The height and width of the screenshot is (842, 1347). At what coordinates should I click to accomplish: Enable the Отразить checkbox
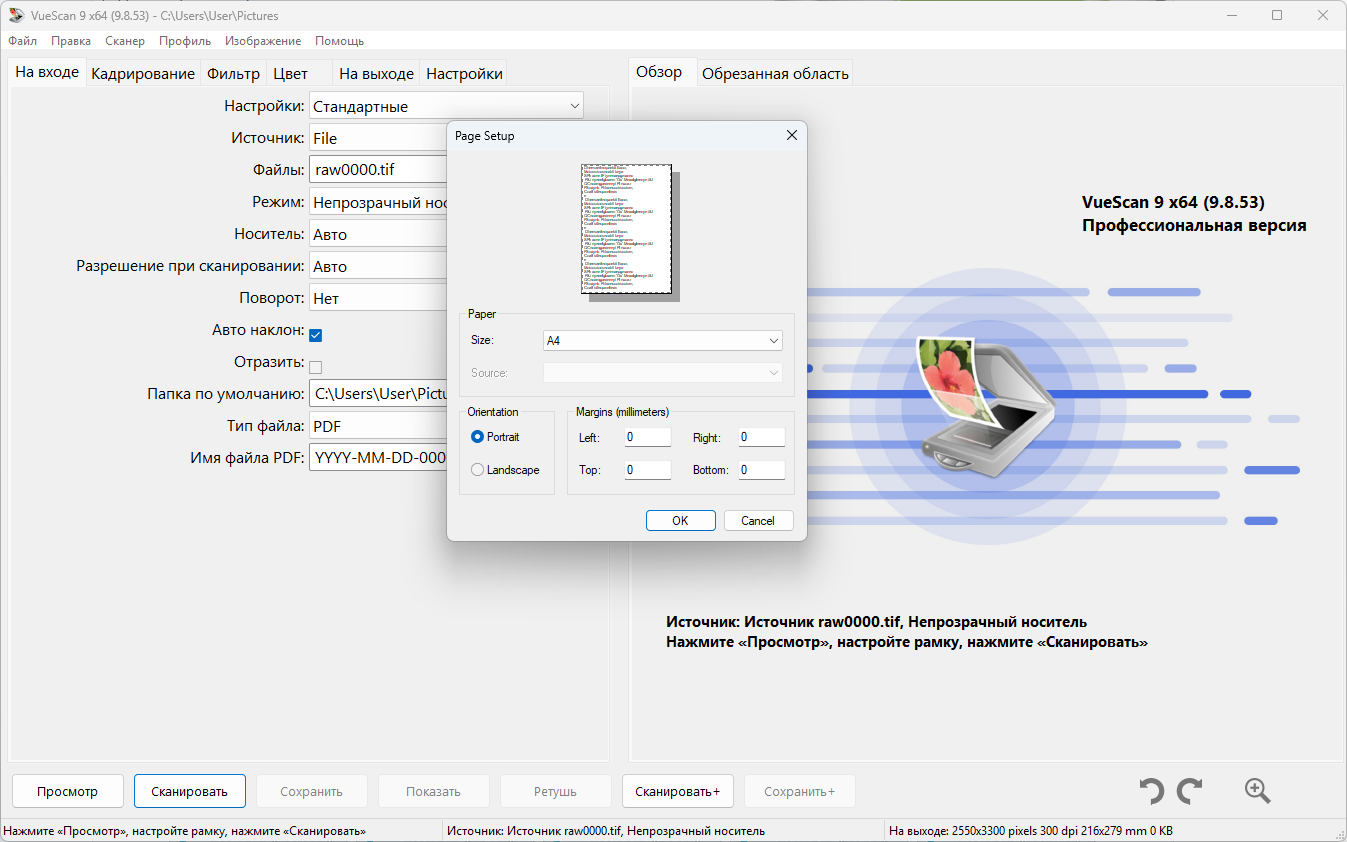coord(315,367)
